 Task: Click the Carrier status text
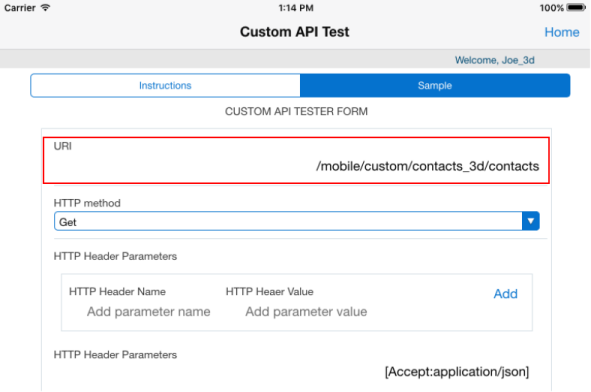[20, 8]
